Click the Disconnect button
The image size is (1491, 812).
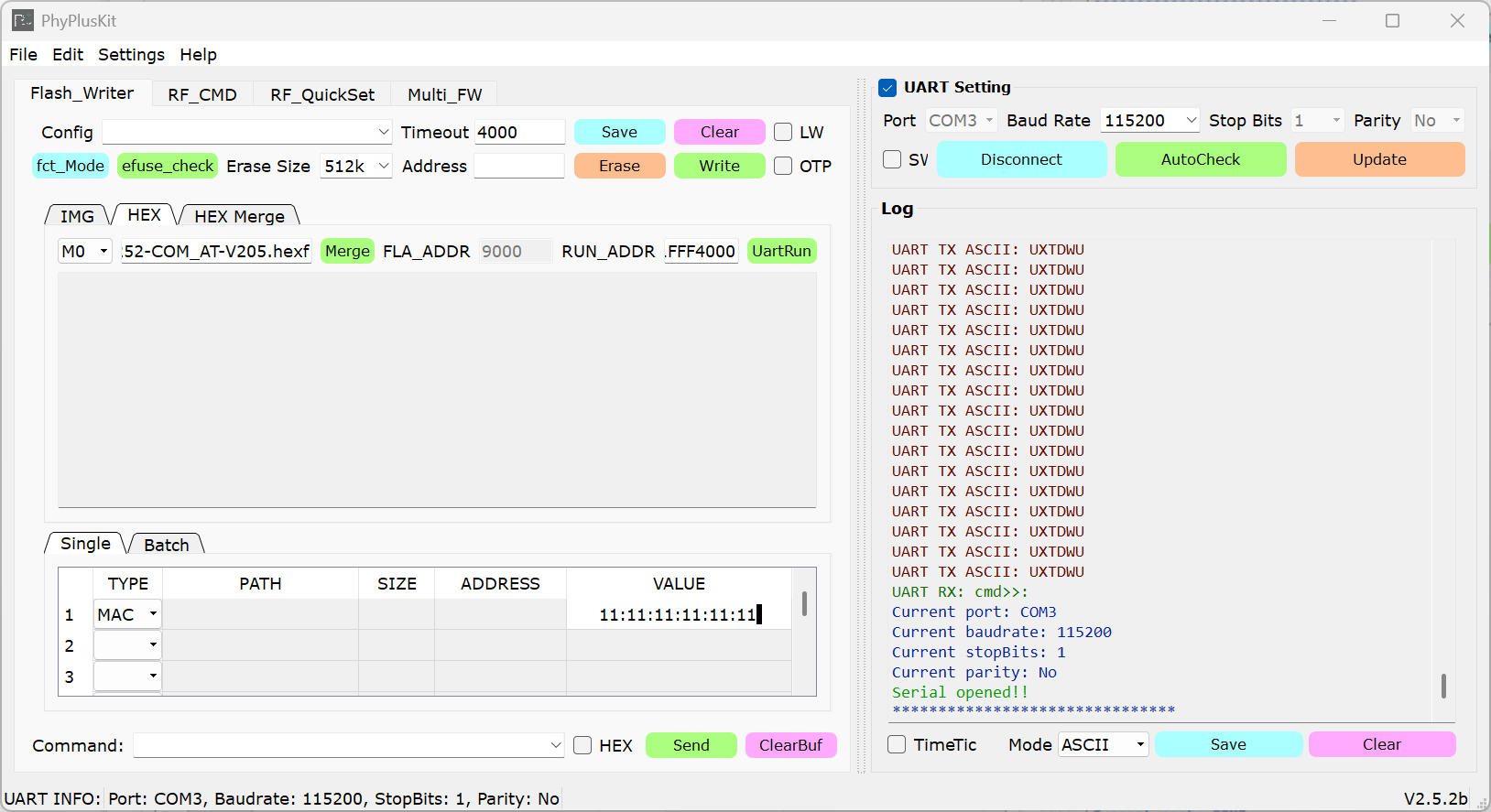point(1021,159)
